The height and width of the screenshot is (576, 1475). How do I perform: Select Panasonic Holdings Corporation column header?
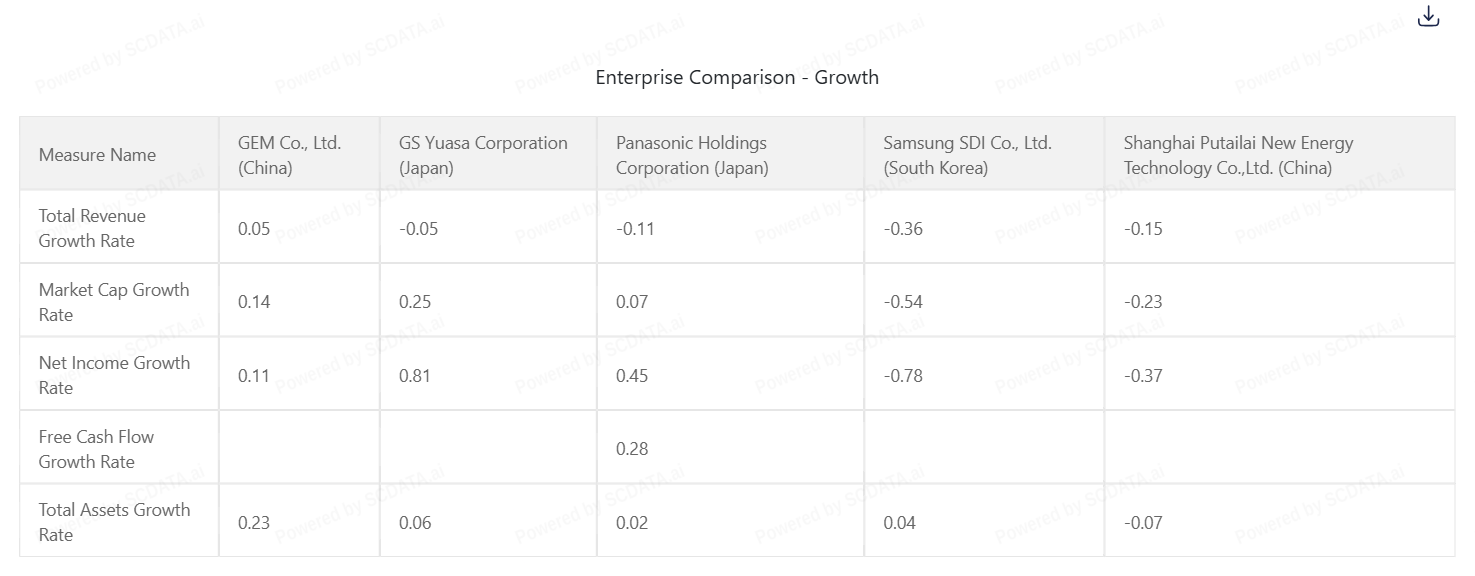692,155
